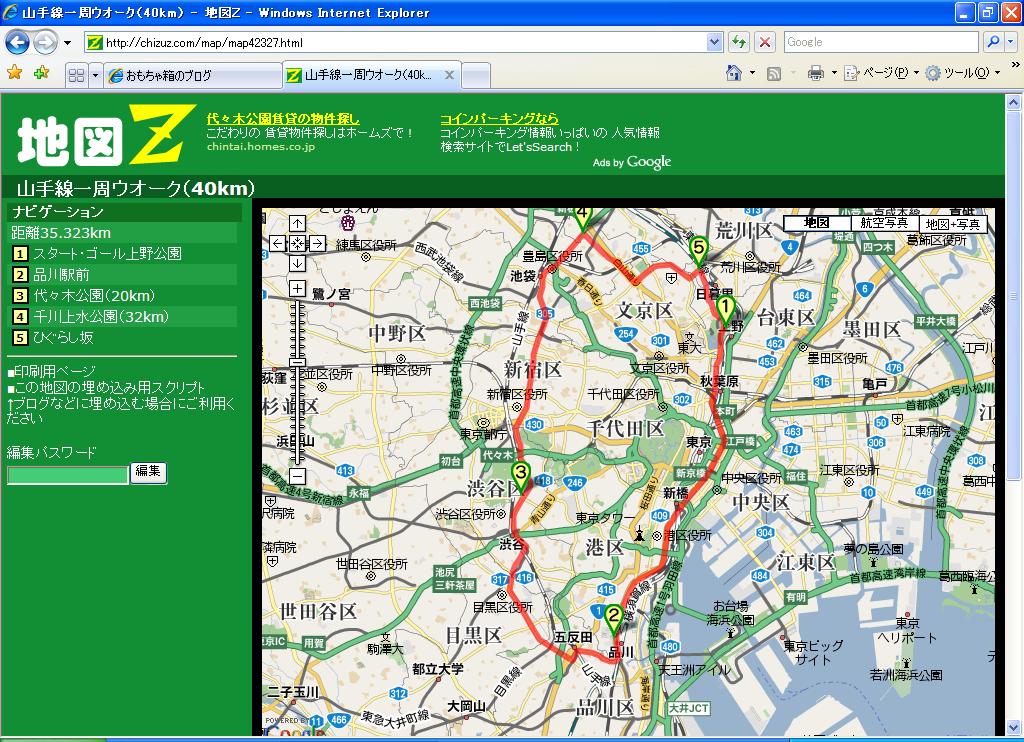1024x742 pixels.
Task: Click the Stop loading X icon
Action: point(765,42)
